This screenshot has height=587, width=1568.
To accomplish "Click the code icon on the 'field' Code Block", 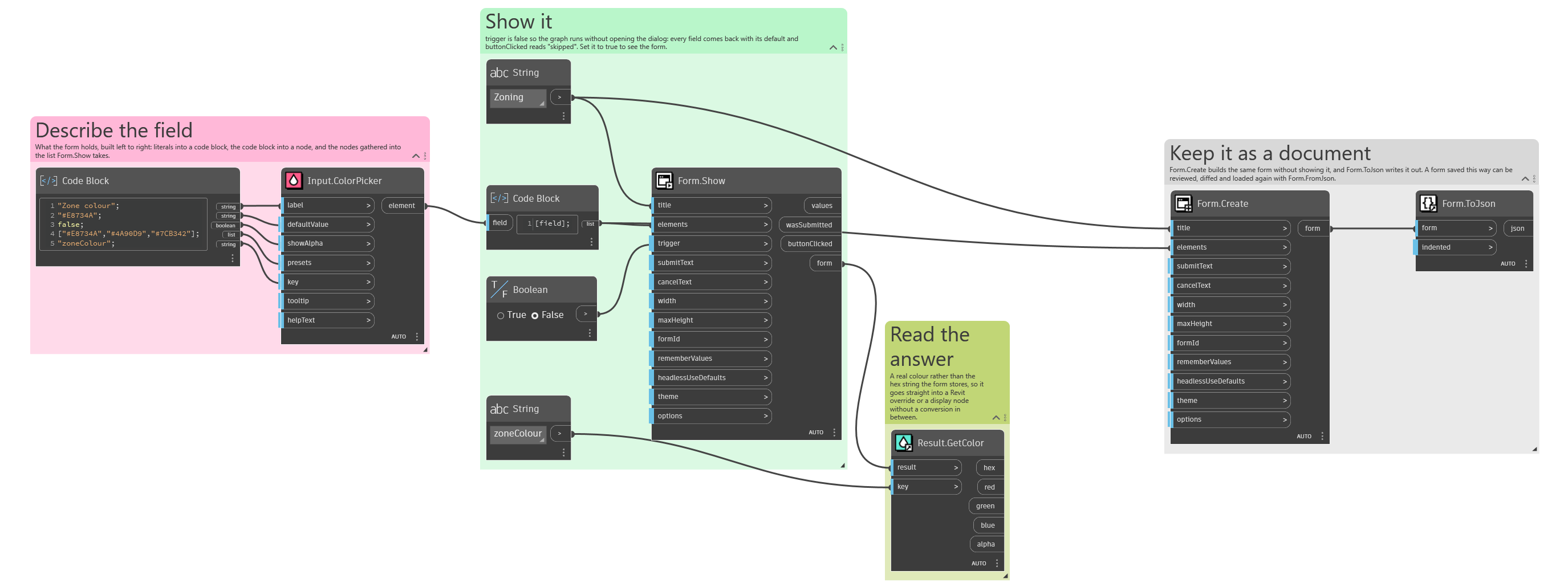I will click(x=499, y=198).
